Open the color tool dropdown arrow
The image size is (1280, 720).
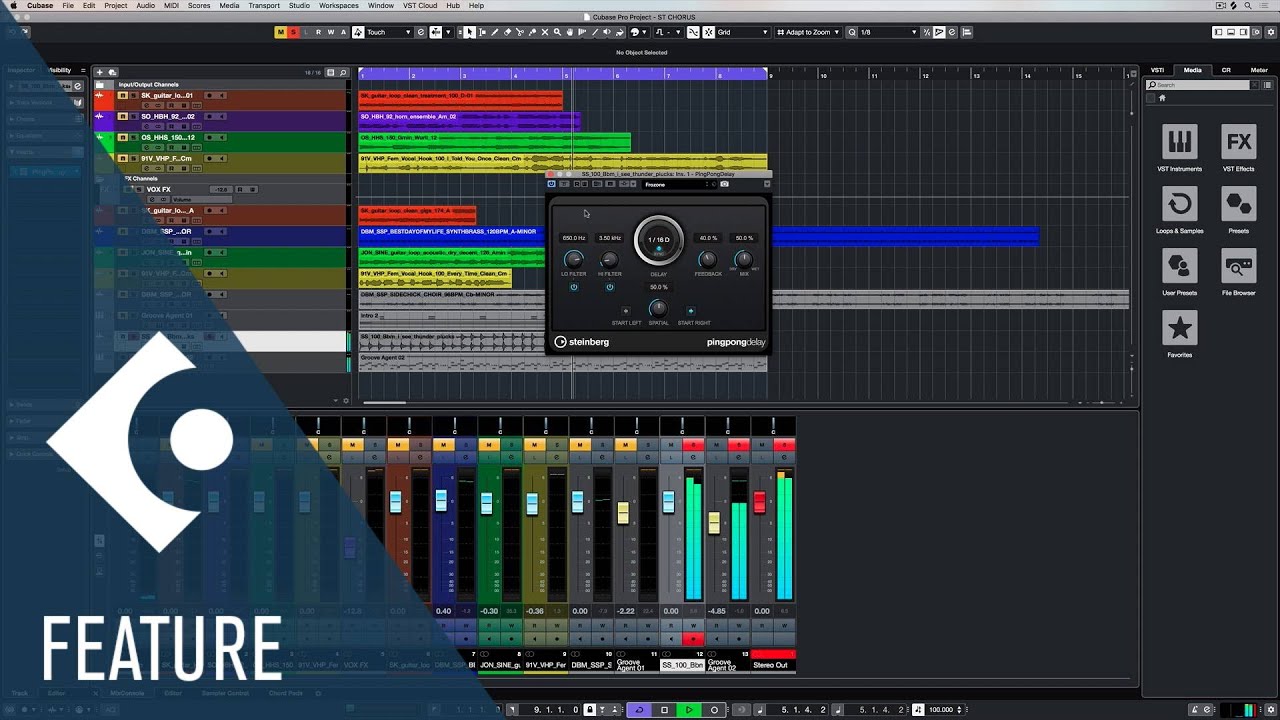click(643, 32)
